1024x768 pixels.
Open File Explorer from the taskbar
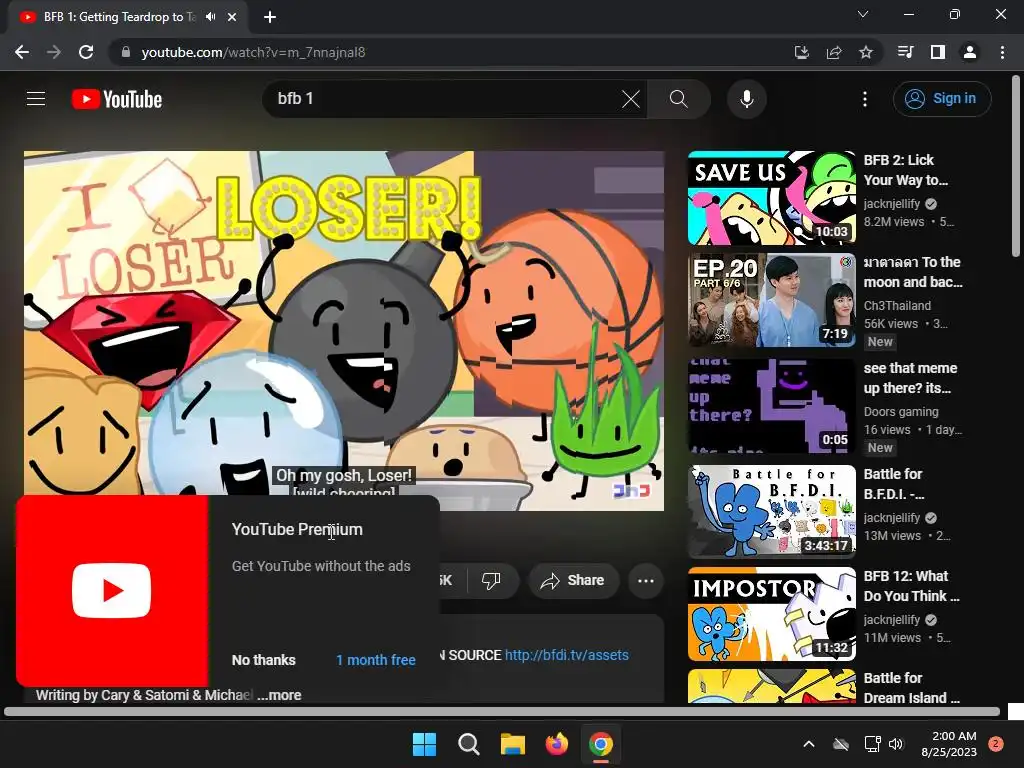click(x=513, y=744)
